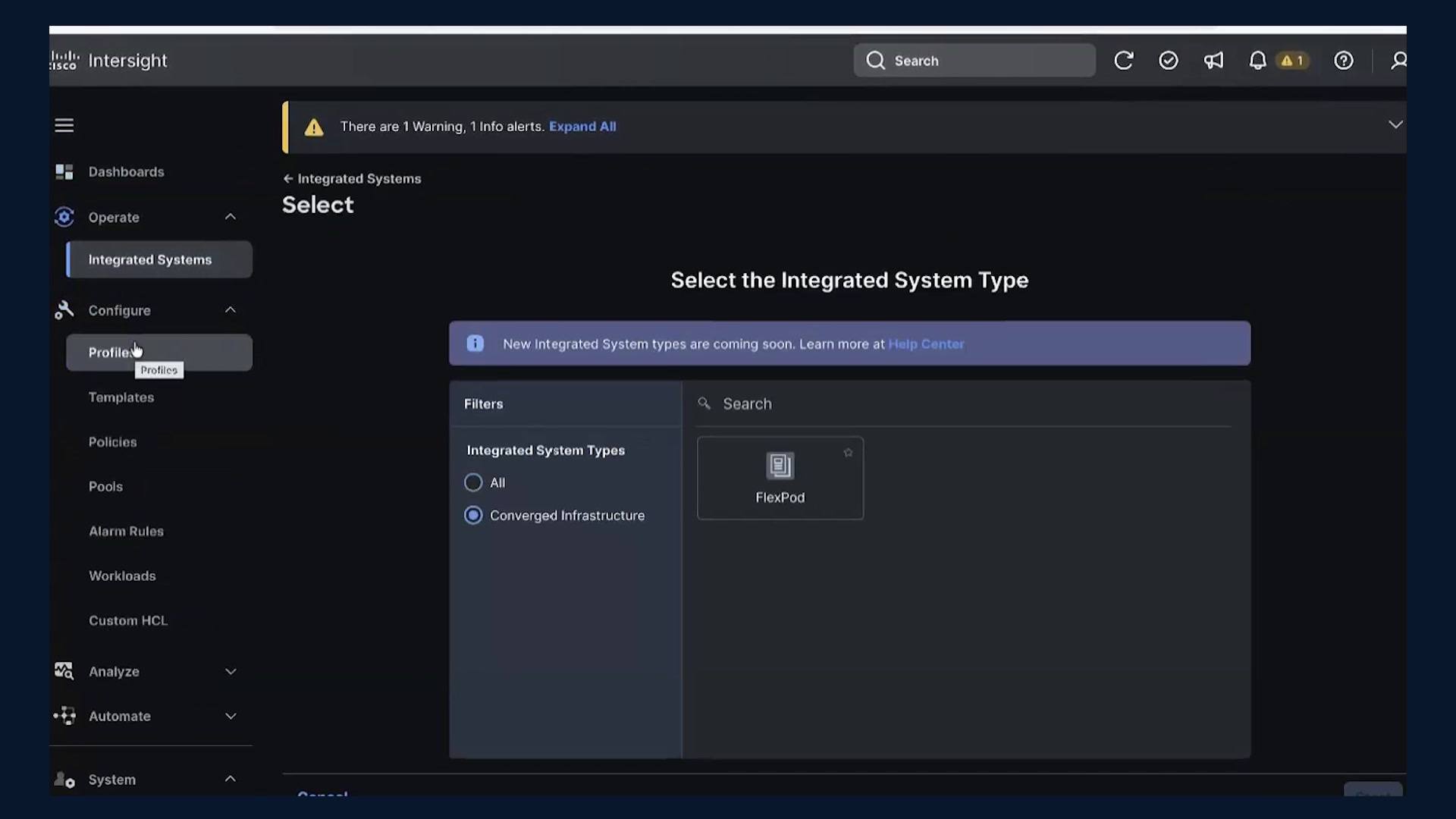The height and width of the screenshot is (819, 1456).
Task: Open the Help Center link
Action: coord(926,344)
